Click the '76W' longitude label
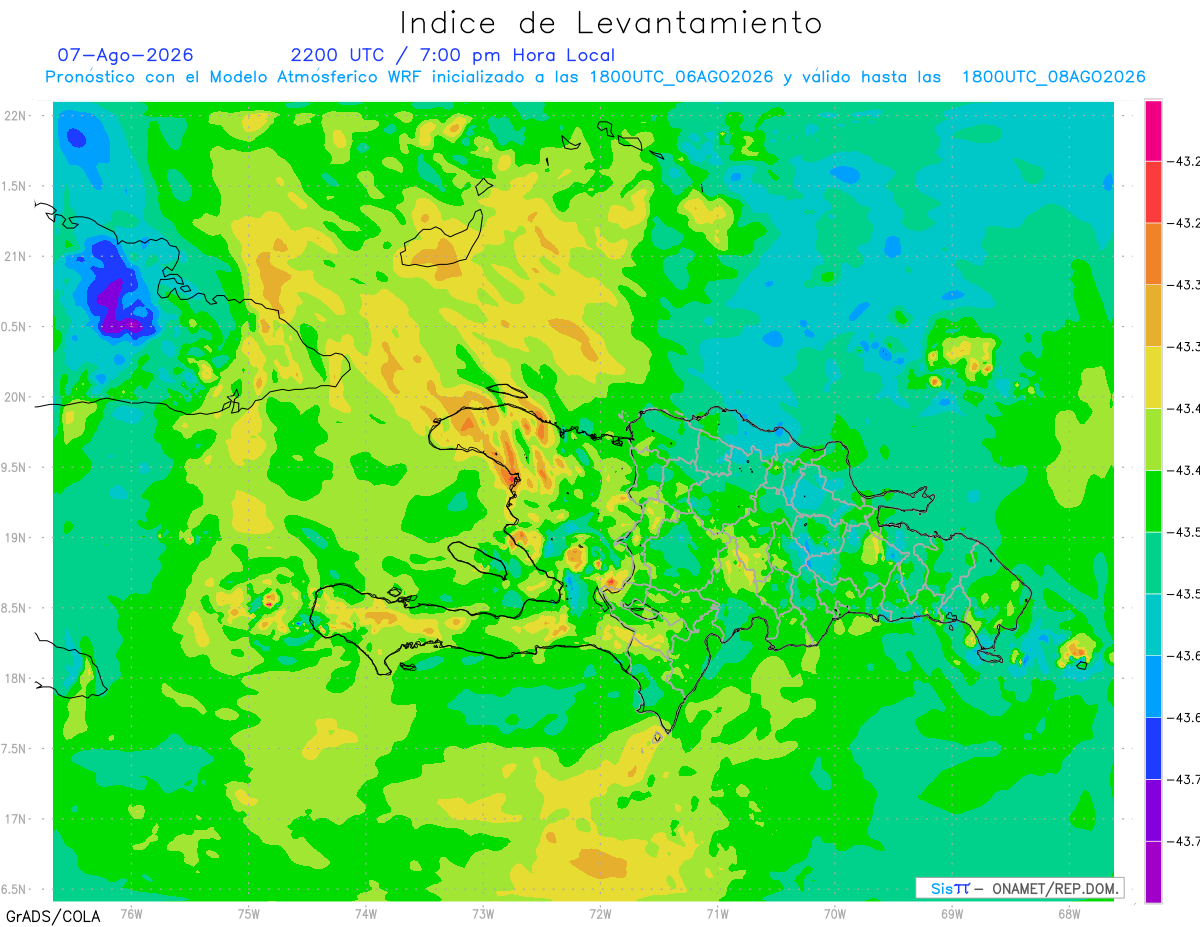1200x927 pixels. tap(131, 914)
